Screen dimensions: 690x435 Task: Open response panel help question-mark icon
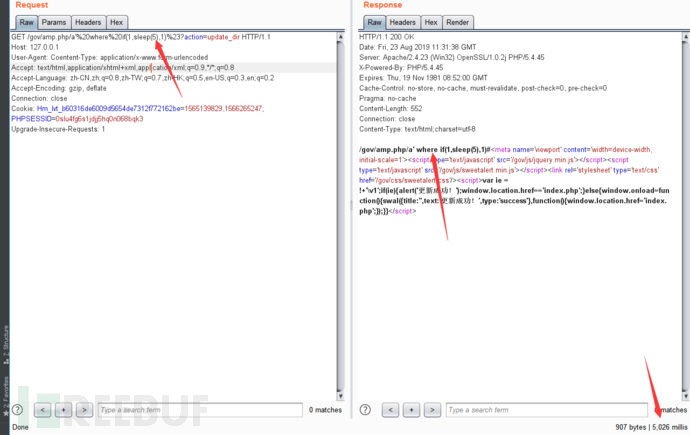click(x=365, y=410)
